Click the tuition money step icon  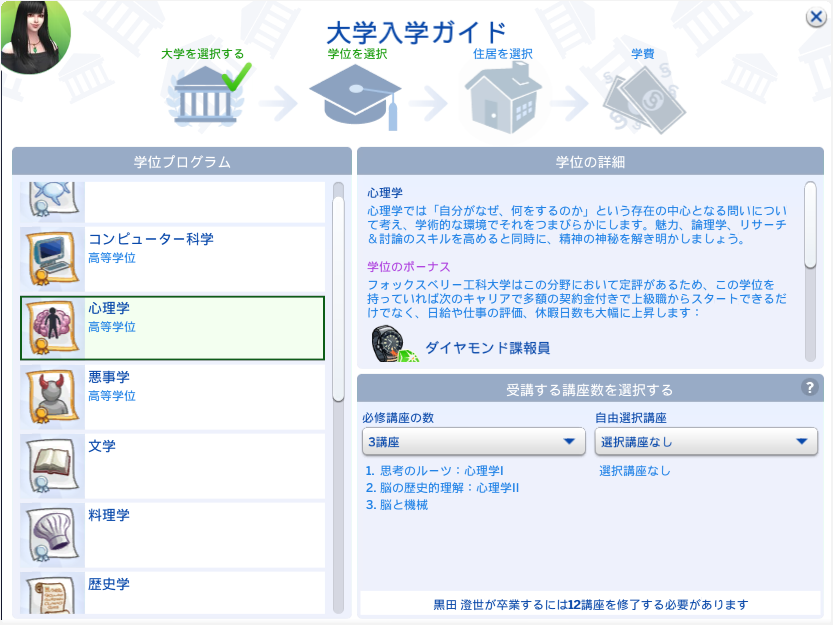click(642, 102)
